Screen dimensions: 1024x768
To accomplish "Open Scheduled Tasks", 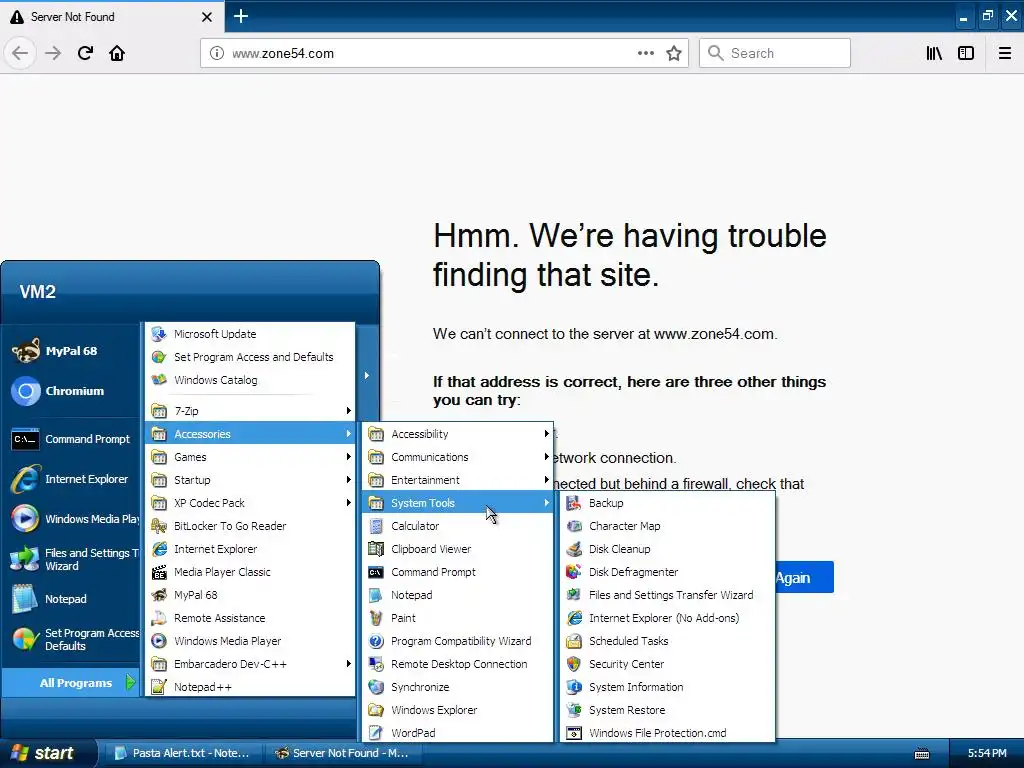I will click(x=667, y=641).
